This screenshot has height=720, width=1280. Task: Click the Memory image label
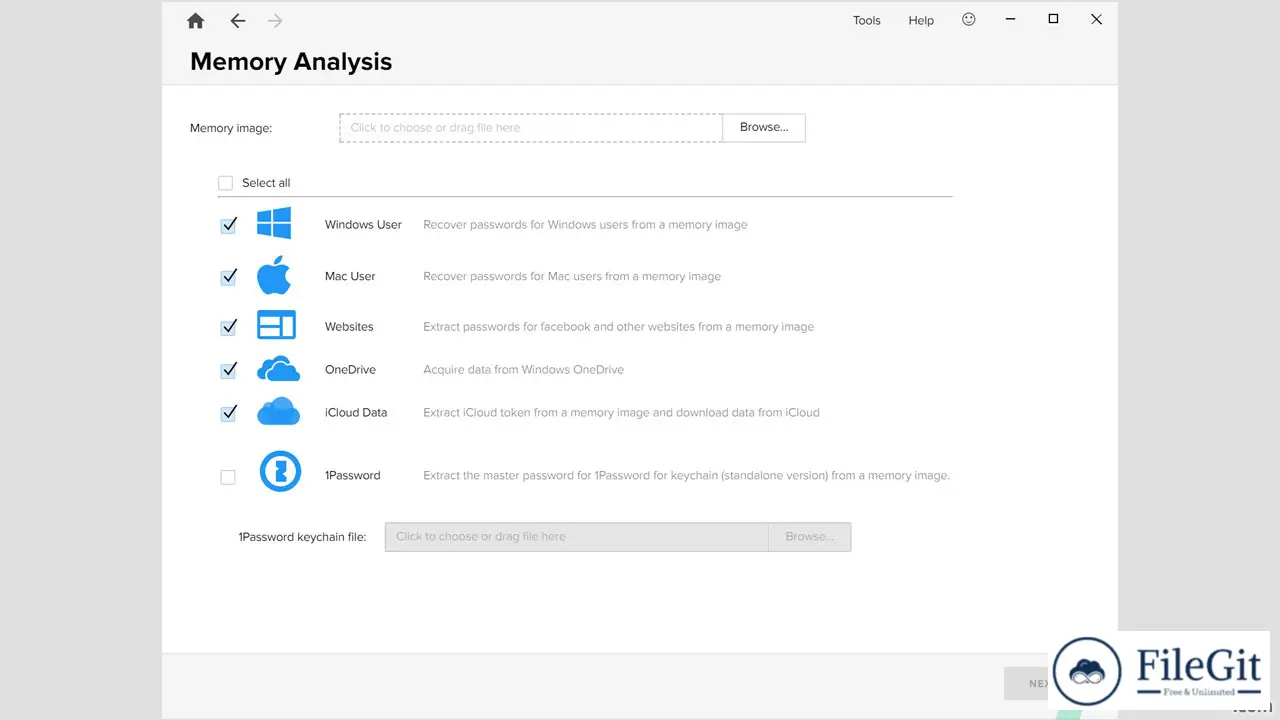[x=231, y=128]
